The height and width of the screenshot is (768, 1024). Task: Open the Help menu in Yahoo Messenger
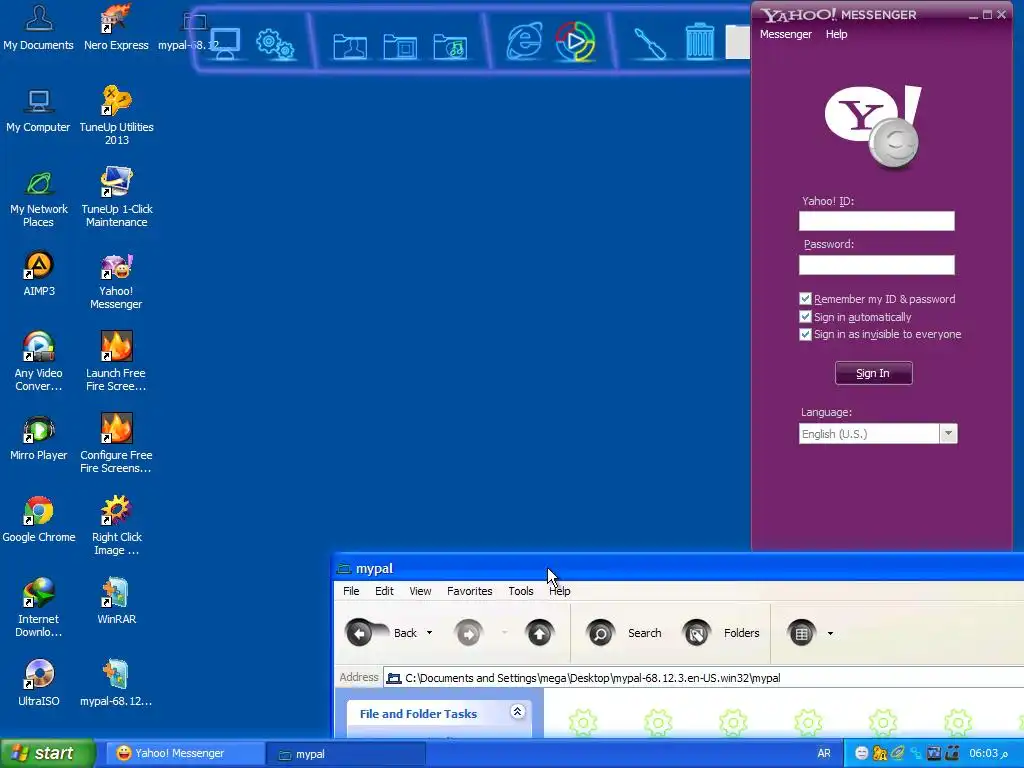(836, 34)
